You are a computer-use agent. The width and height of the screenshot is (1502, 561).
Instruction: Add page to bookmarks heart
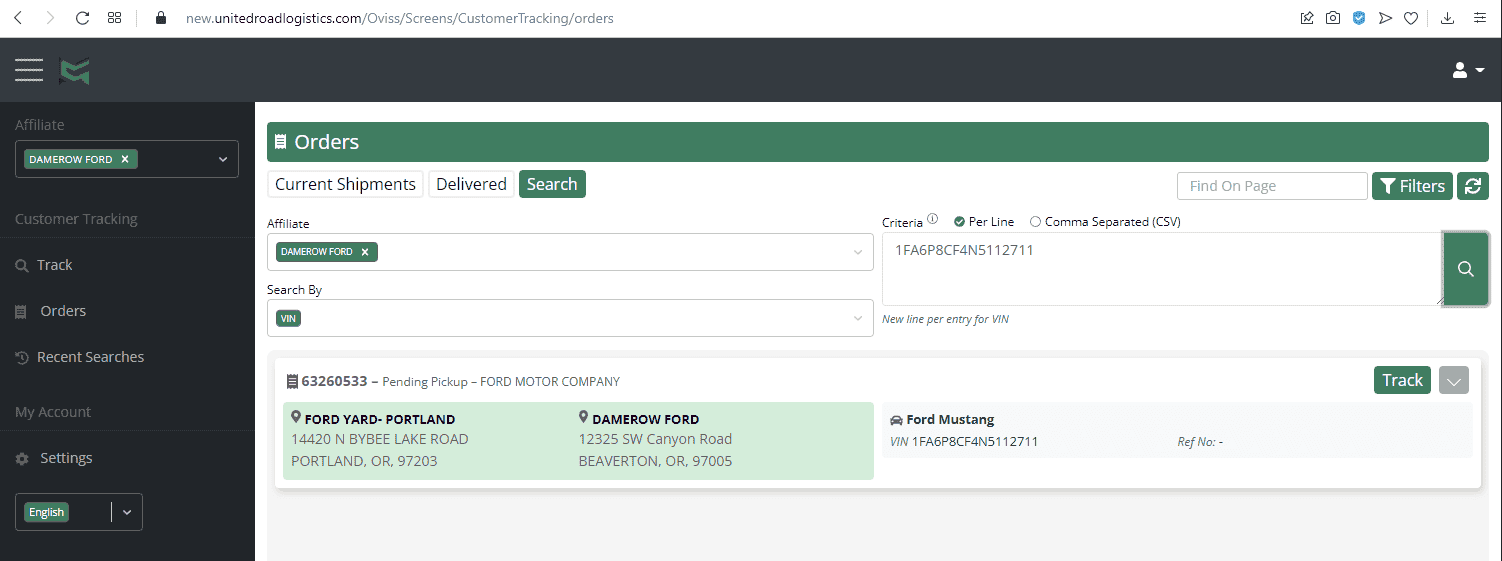1411,18
